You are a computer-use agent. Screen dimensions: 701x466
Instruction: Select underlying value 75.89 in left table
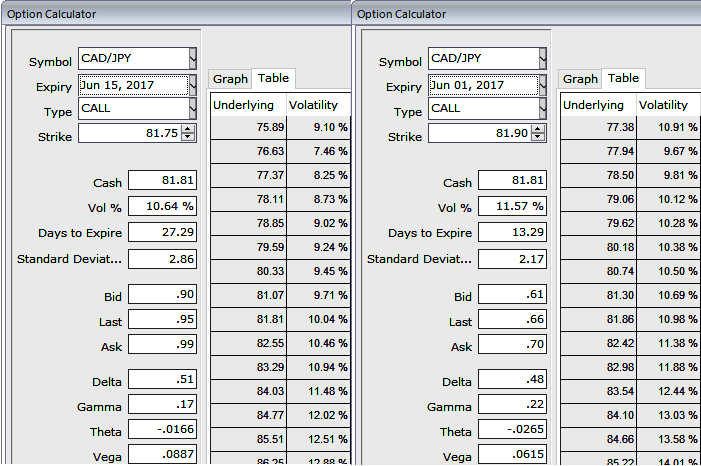(x=248, y=127)
